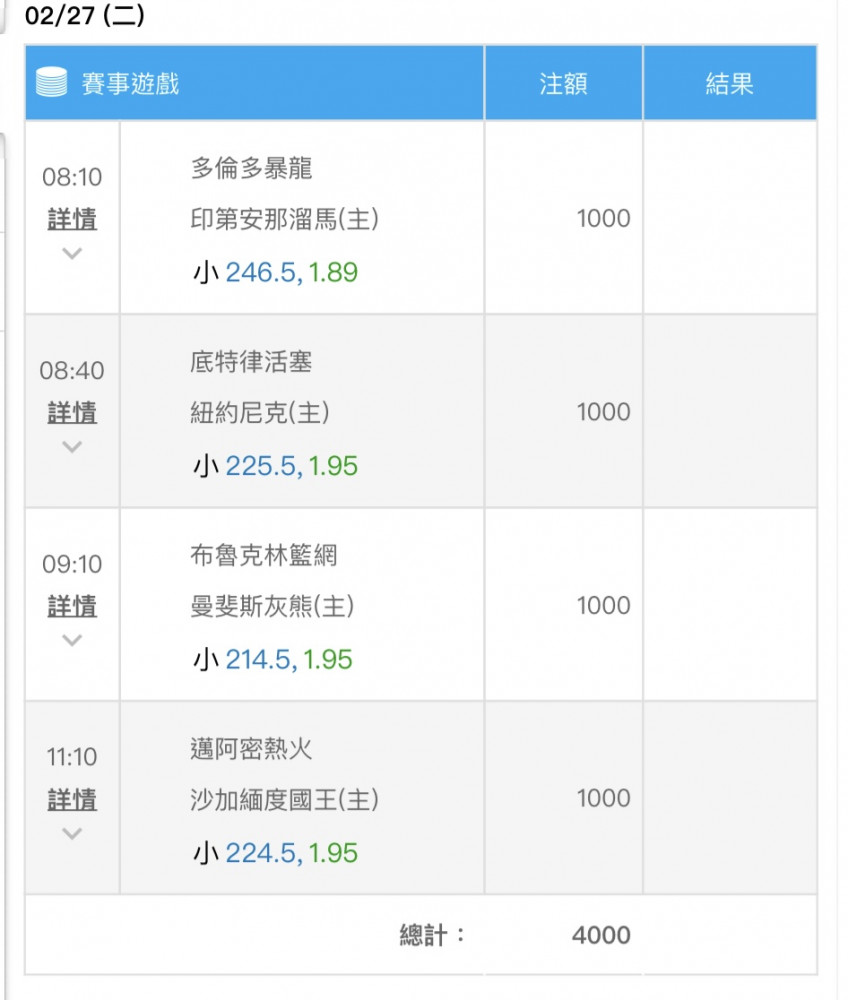This screenshot has width=848, height=1000.
Task: Open 詳情 link for 08:10 game
Action: point(72,219)
